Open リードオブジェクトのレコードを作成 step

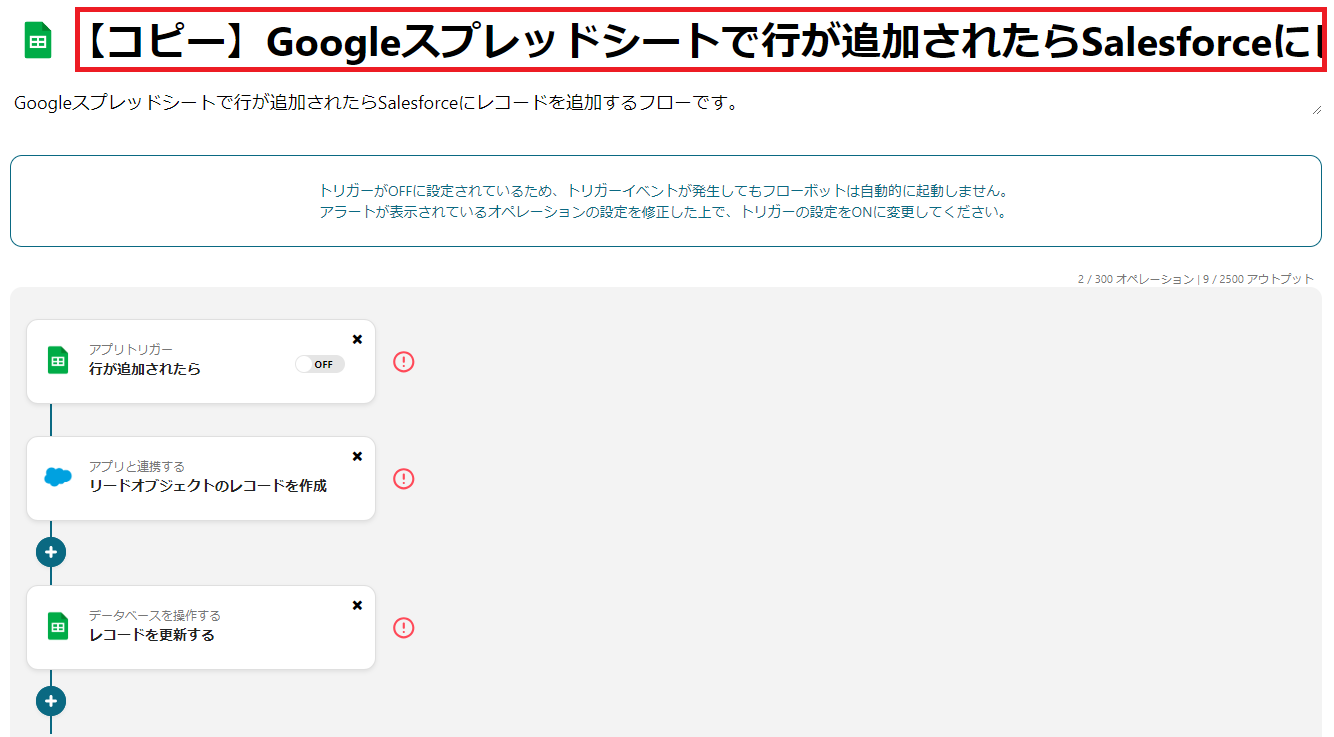(201, 478)
